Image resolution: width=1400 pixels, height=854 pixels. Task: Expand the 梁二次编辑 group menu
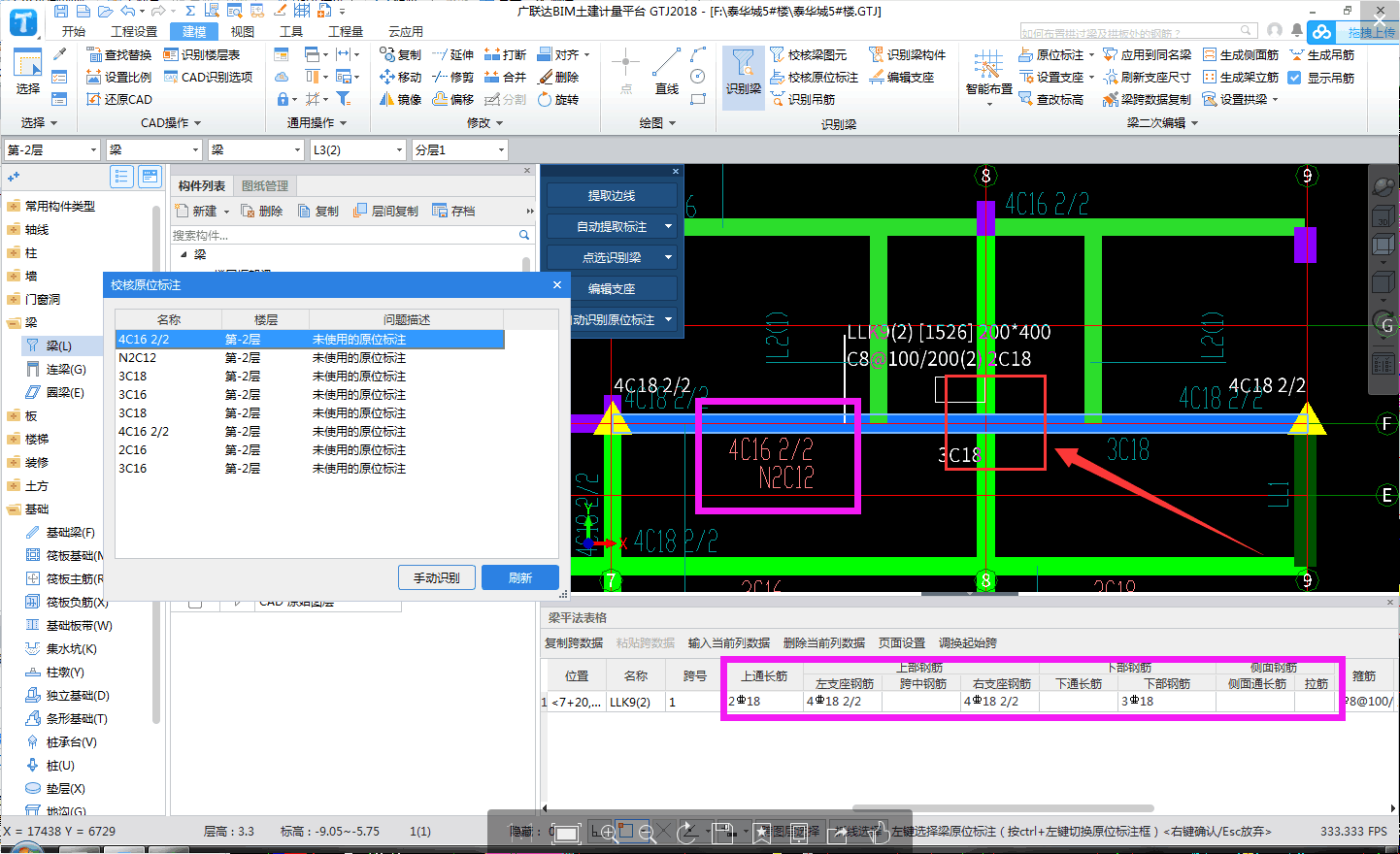[x=1162, y=123]
